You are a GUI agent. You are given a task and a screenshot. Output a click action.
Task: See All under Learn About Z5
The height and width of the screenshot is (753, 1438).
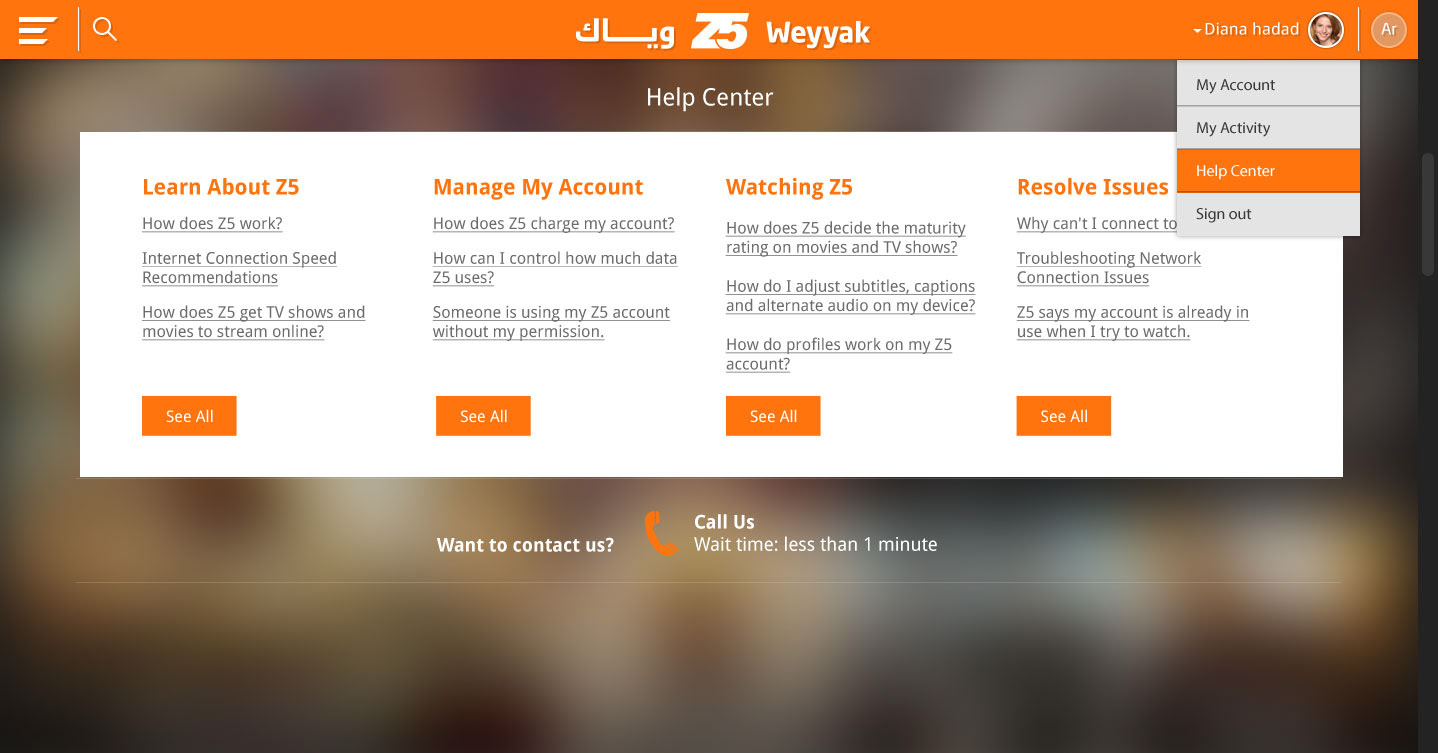(189, 416)
